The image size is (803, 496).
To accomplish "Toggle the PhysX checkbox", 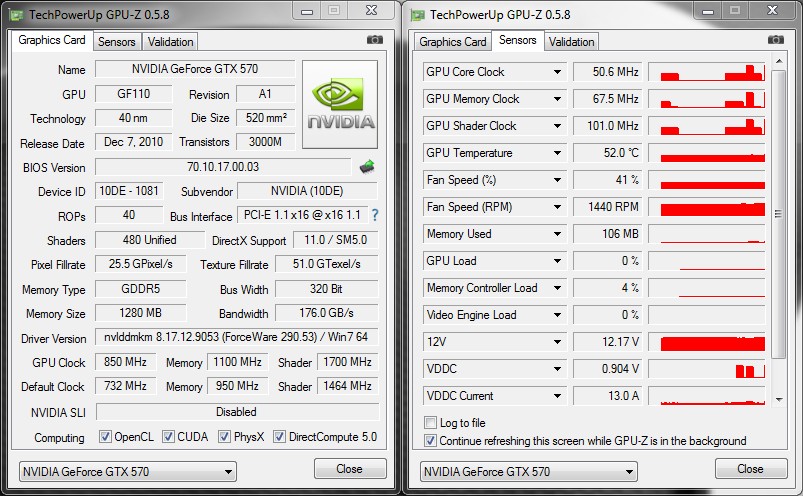I will tap(224, 437).
